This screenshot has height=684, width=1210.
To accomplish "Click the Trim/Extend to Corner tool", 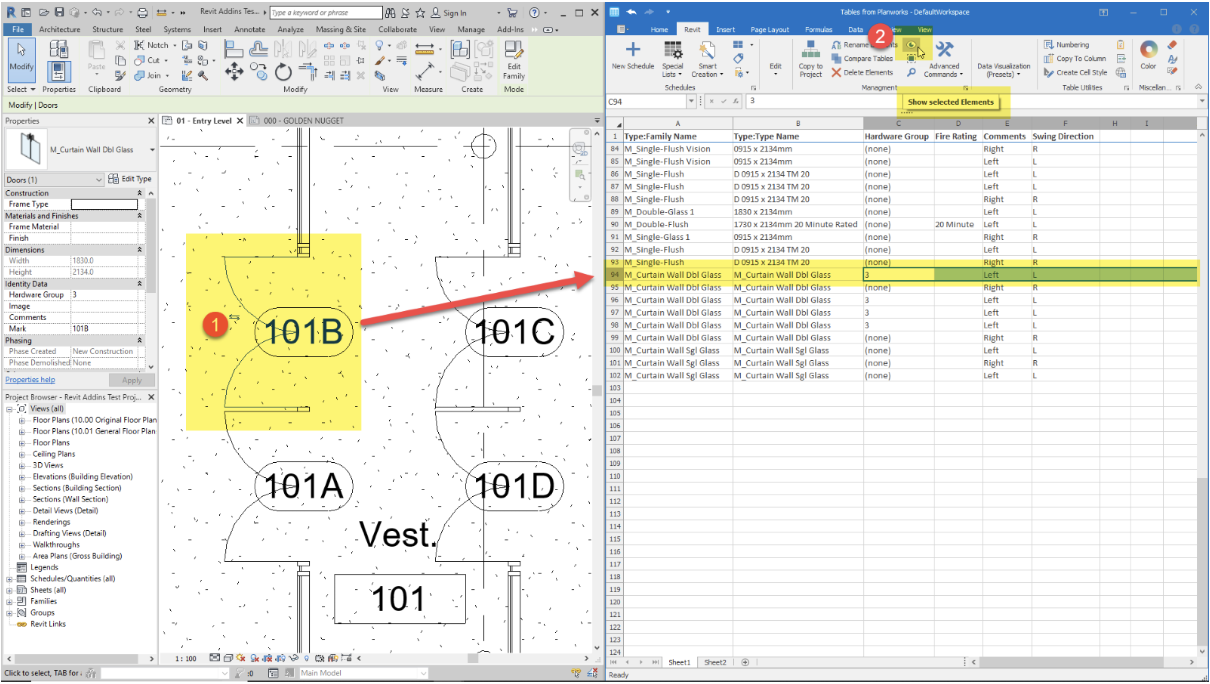I will tap(308, 72).
